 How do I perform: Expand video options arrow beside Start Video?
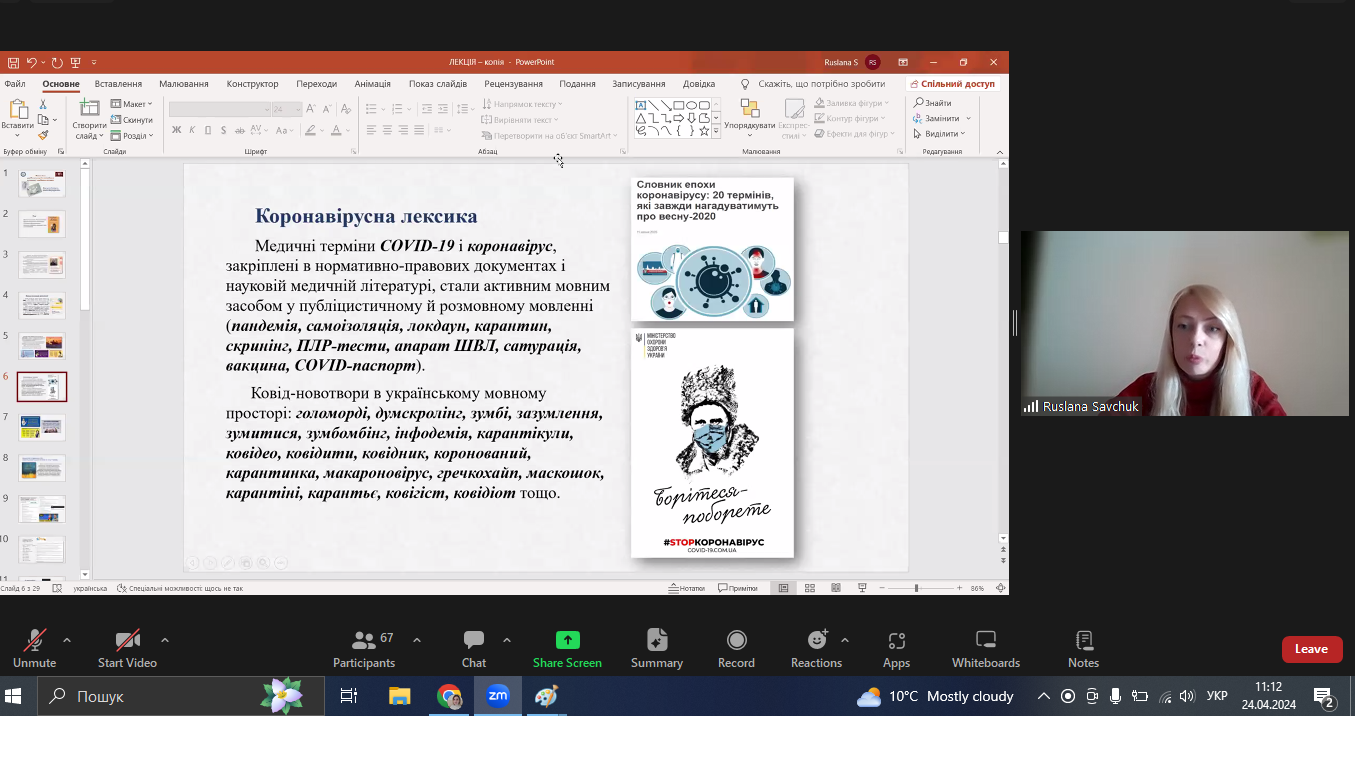point(165,640)
